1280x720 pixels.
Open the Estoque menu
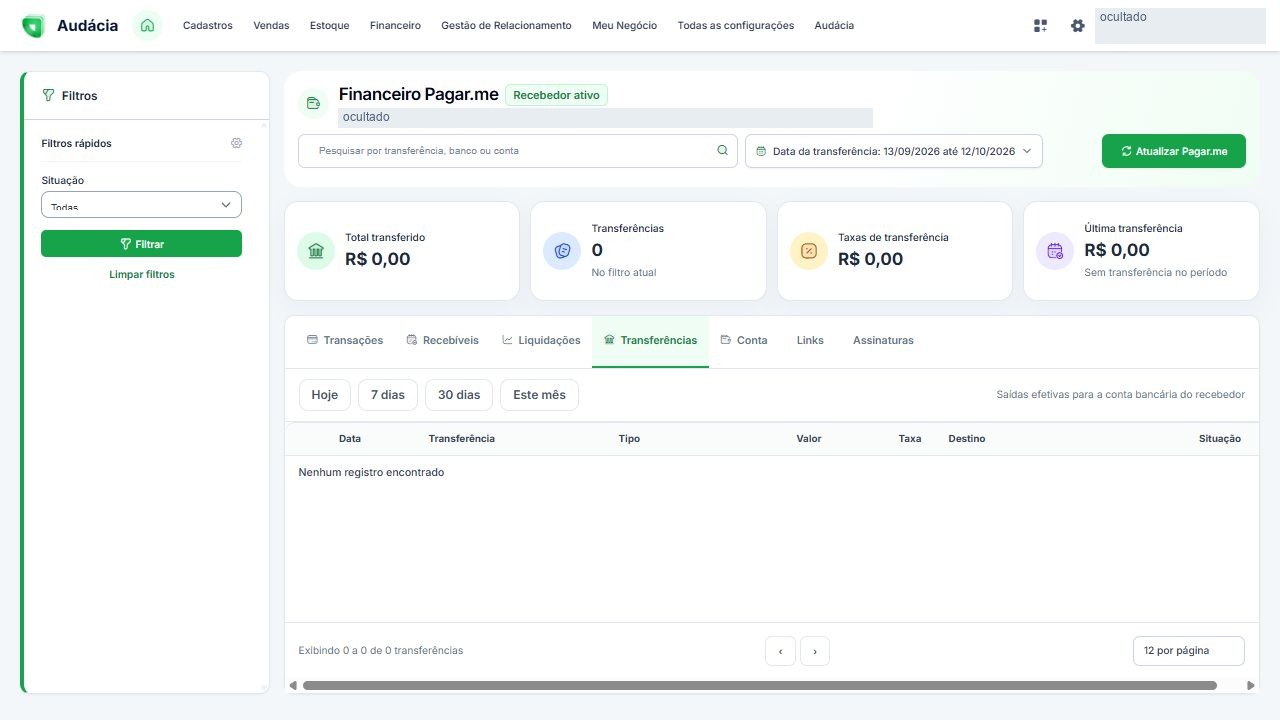point(330,26)
